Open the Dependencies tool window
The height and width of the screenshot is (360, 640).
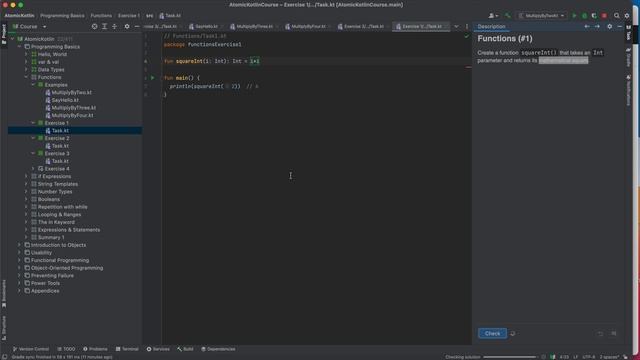pos(218,349)
